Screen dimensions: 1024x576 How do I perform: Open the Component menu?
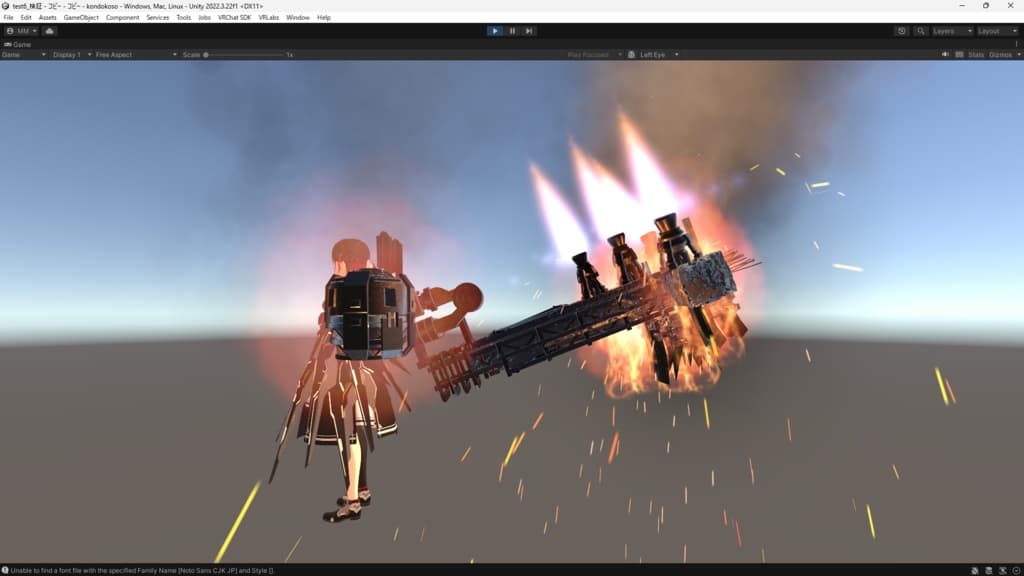point(122,18)
